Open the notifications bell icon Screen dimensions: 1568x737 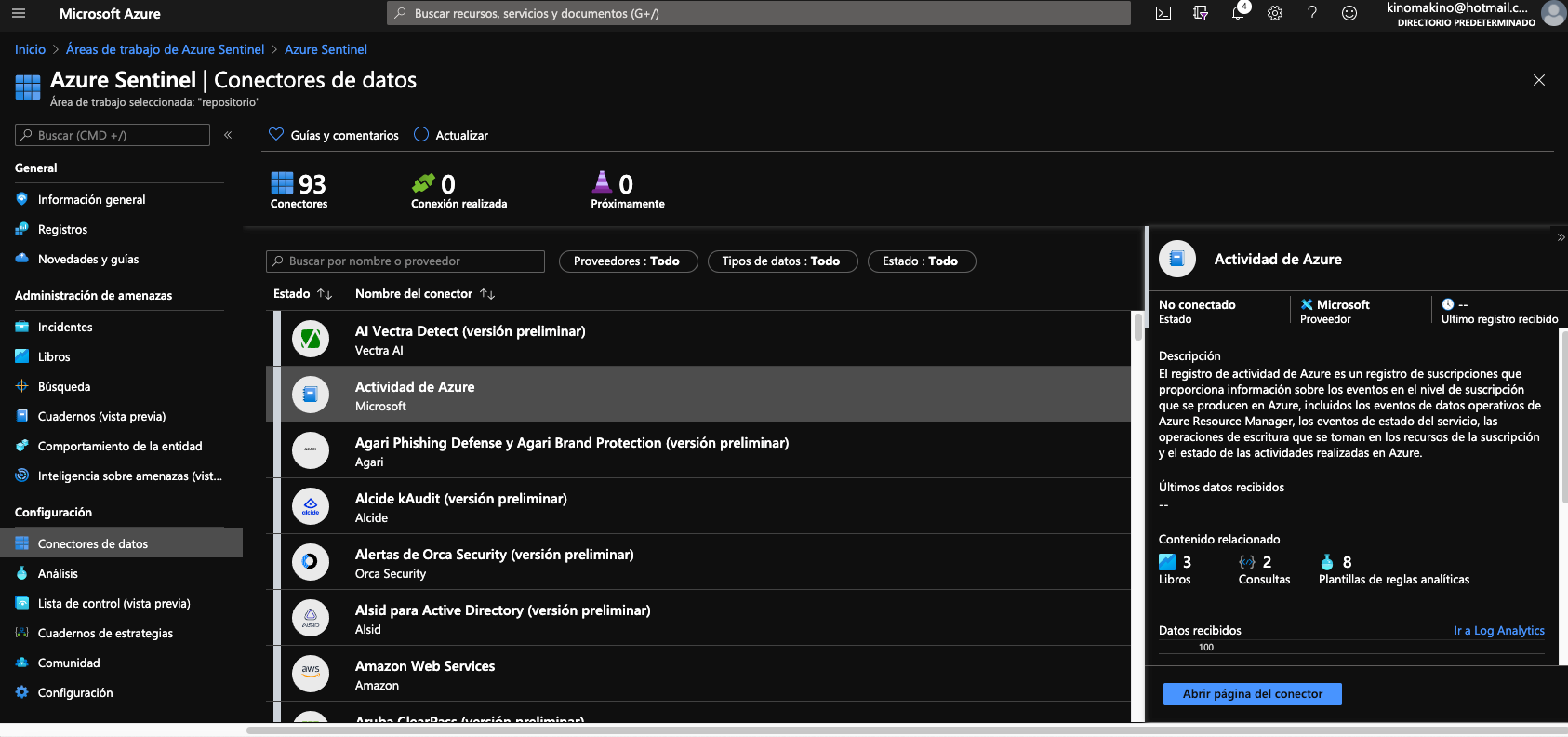click(1237, 13)
